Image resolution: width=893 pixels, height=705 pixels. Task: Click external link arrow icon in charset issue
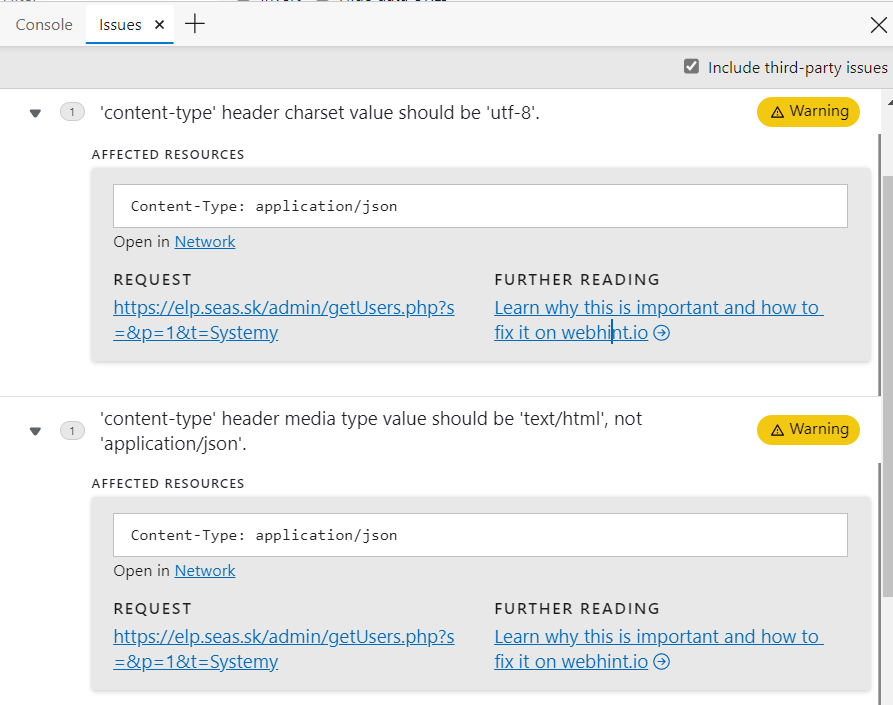tap(661, 333)
